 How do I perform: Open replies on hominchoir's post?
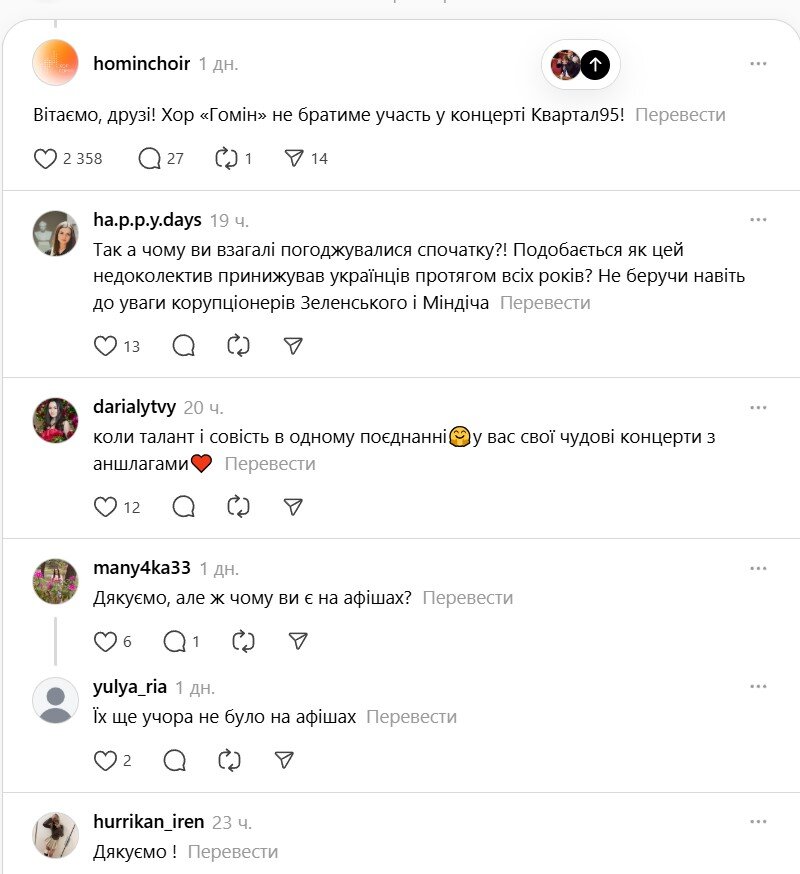click(x=150, y=158)
